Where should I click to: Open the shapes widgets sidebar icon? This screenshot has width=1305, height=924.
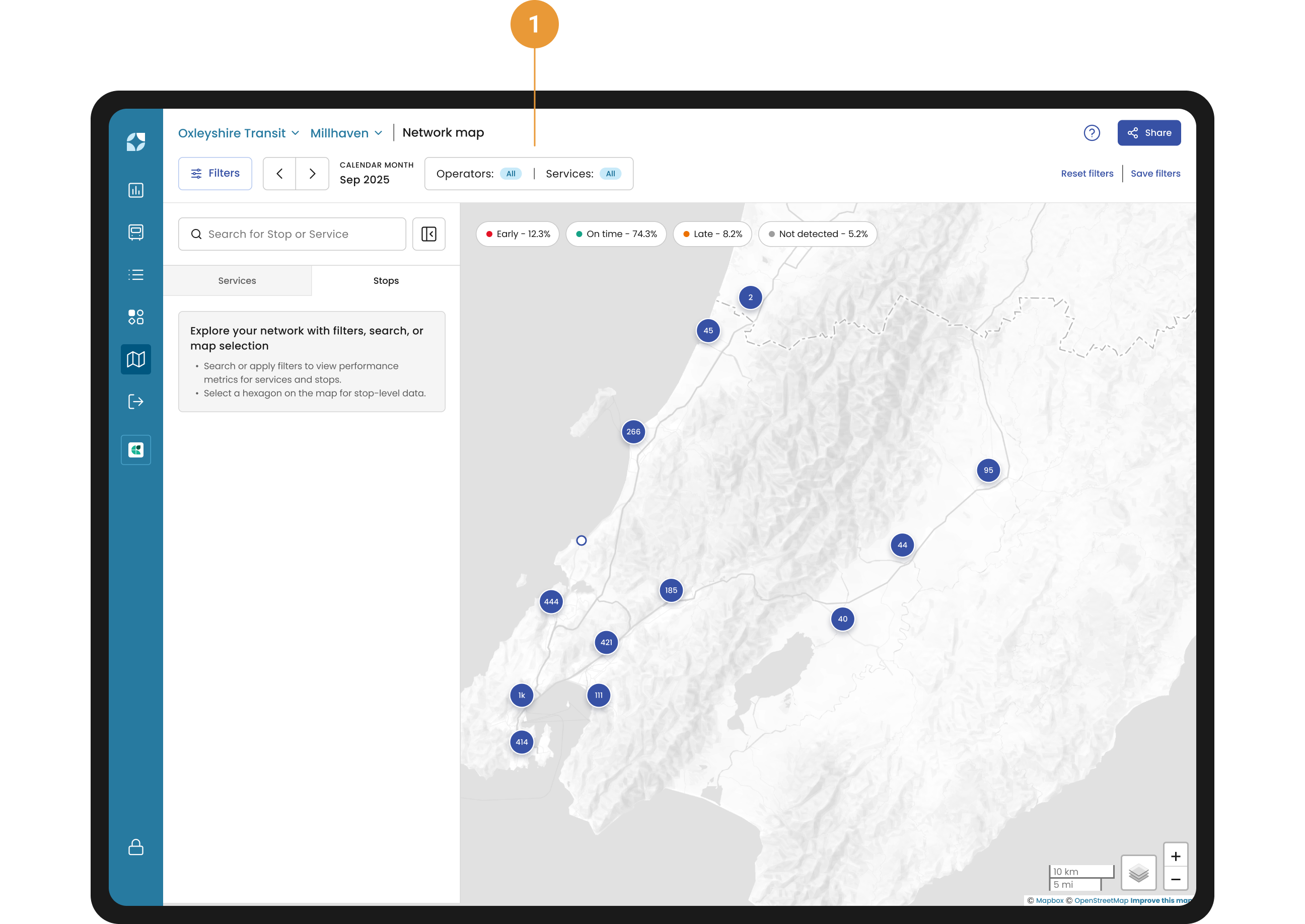[135, 317]
